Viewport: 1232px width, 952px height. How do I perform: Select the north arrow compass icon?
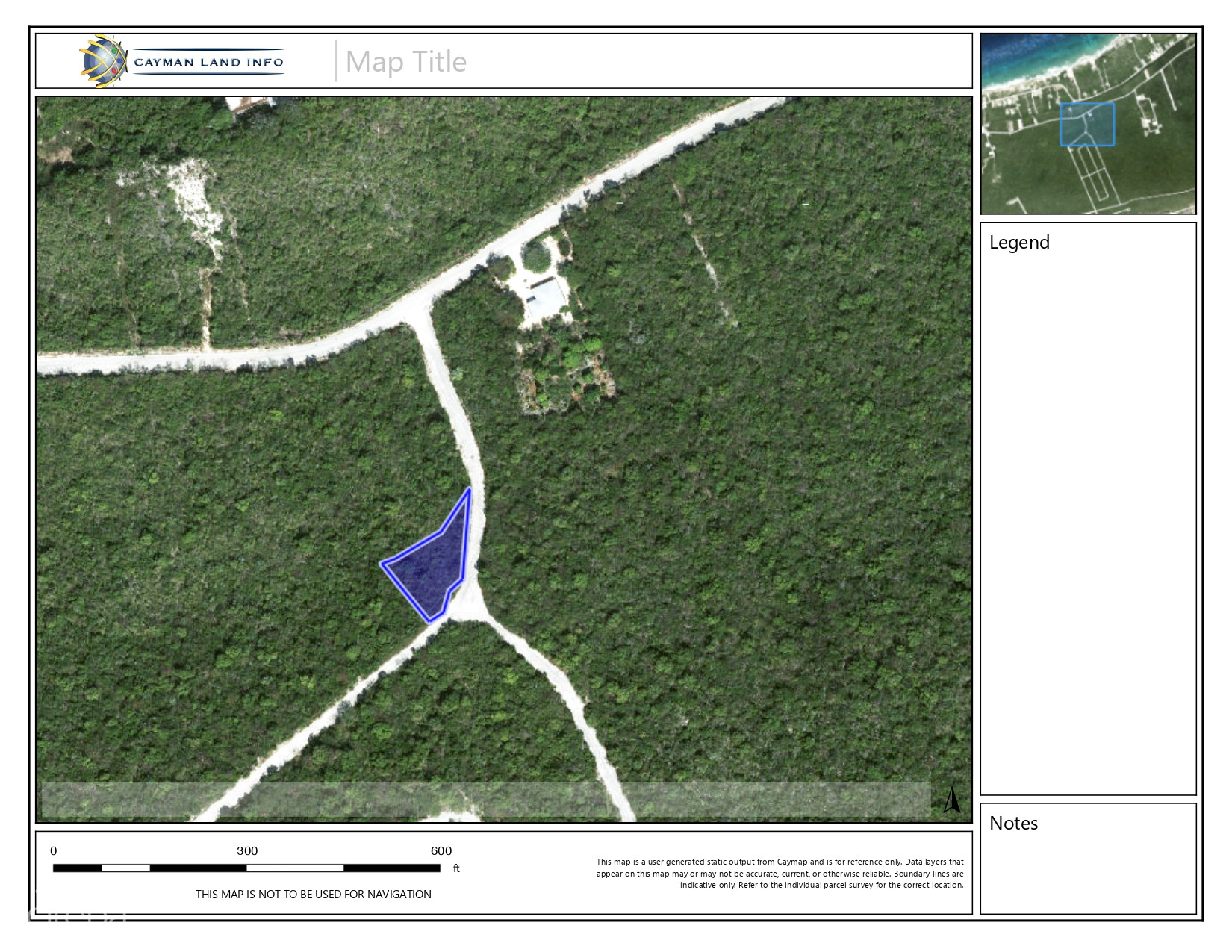click(952, 799)
